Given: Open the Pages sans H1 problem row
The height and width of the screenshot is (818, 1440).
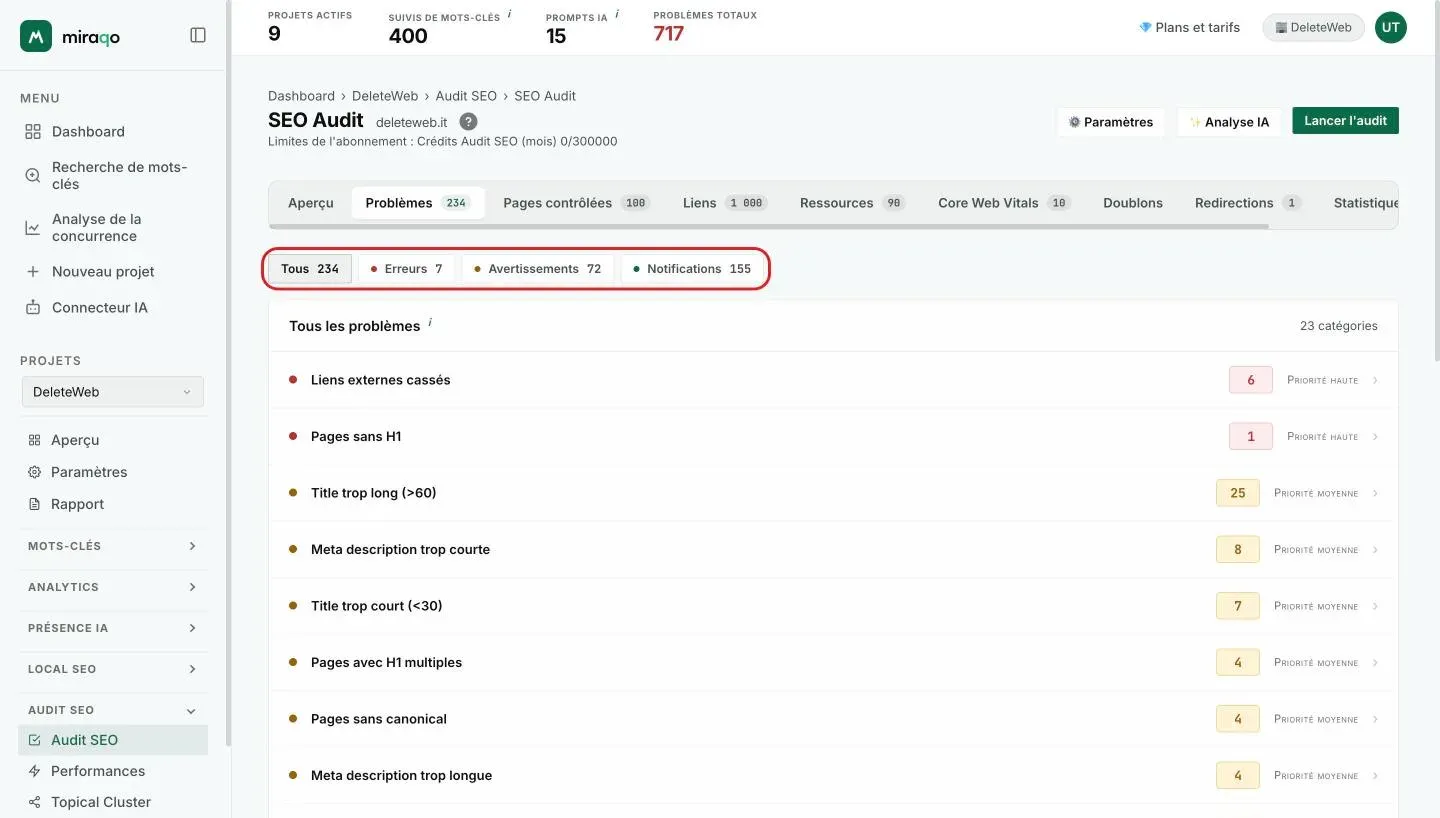Looking at the screenshot, I should coord(833,437).
